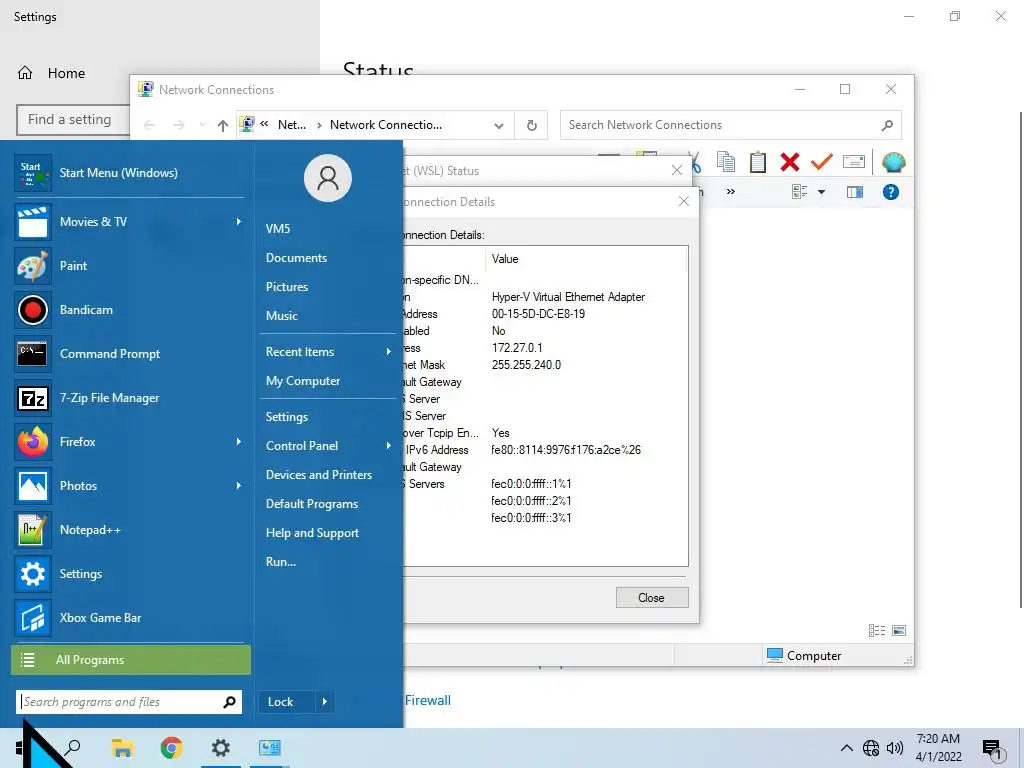The image size is (1024, 768).
Task: Click Run... in Start menu
Action: [281, 562]
